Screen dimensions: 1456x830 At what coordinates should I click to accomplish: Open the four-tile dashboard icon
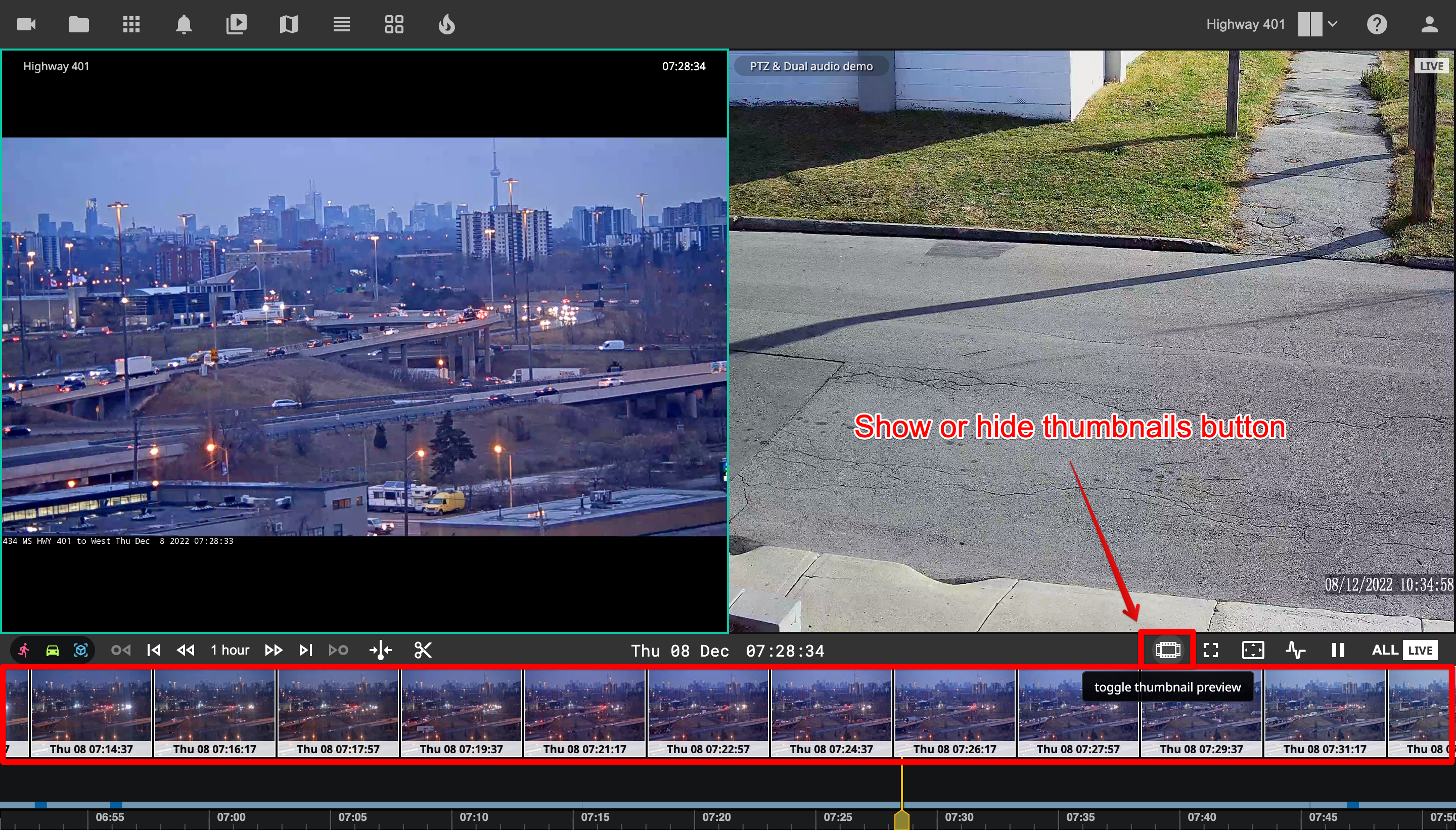pos(394,24)
